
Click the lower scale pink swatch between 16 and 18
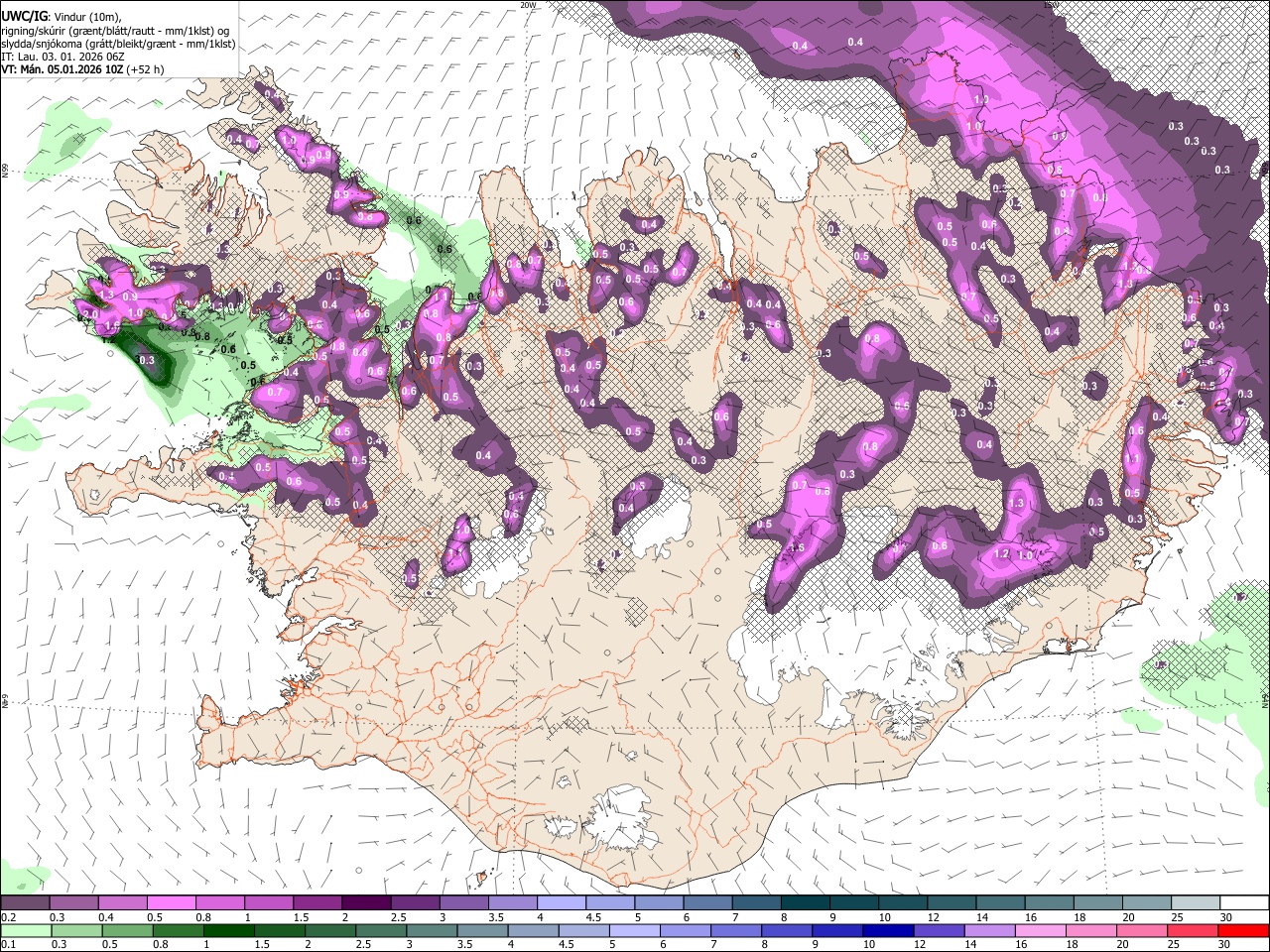coord(1040,930)
